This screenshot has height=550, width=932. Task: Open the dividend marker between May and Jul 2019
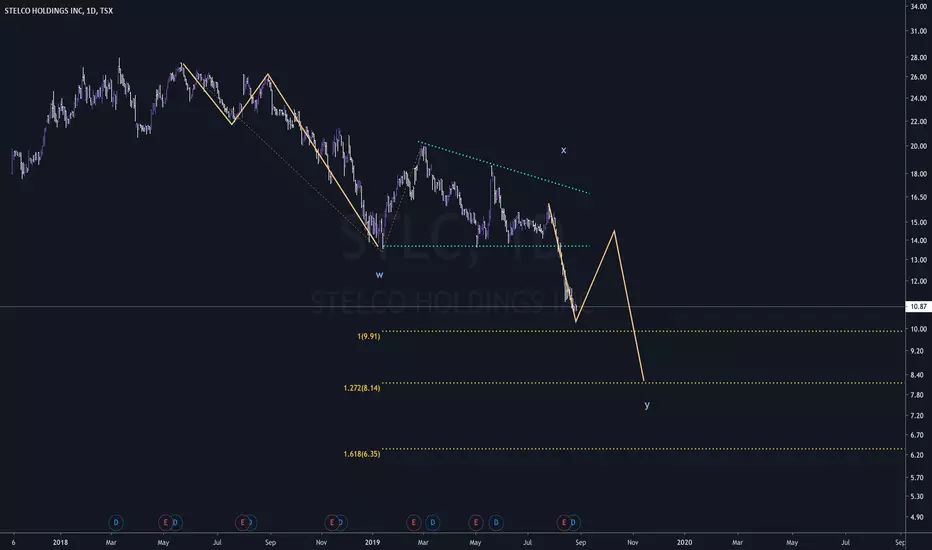click(x=496, y=523)
